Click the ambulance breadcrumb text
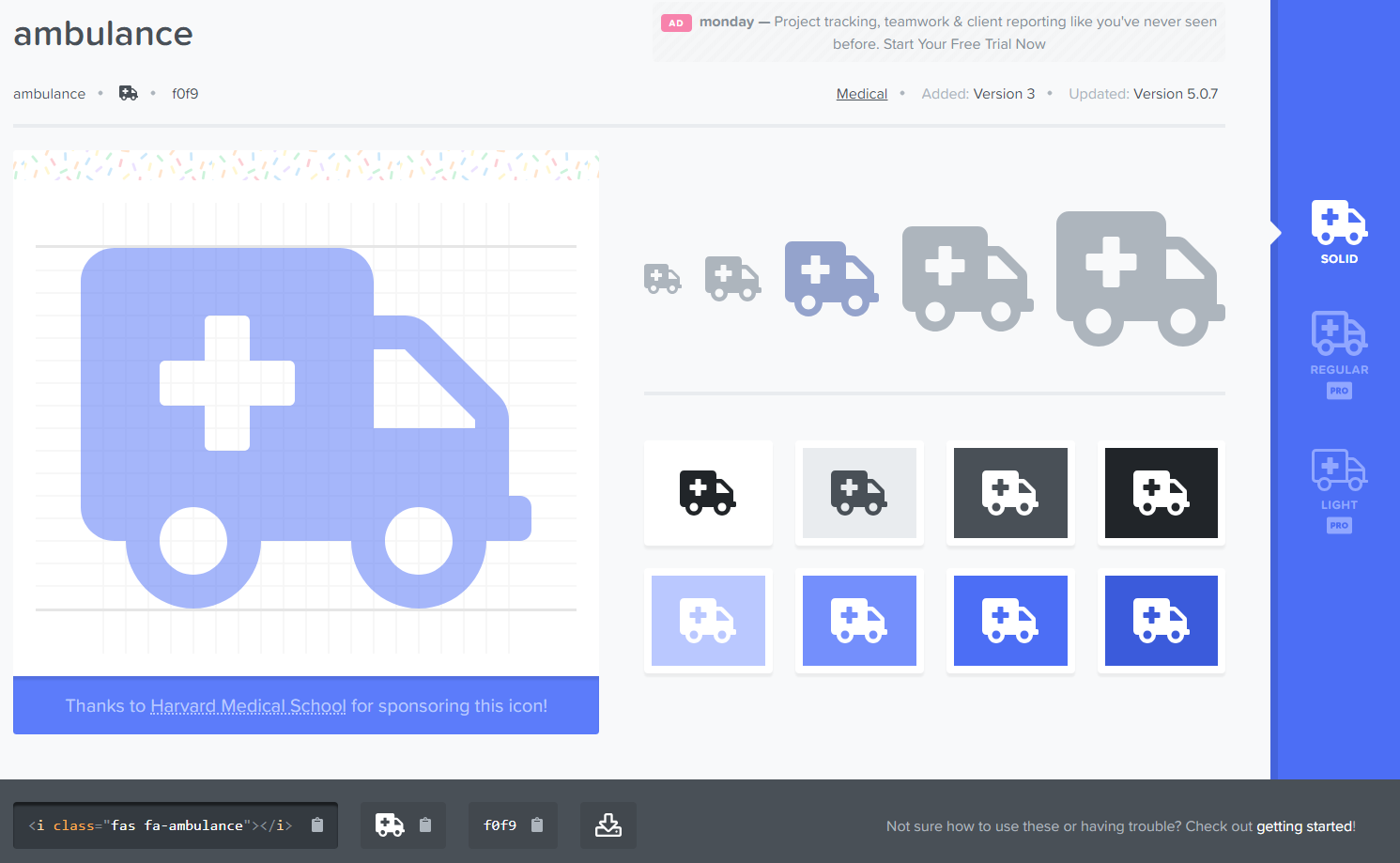This screenshot has width=1400, height=863. coord(49,93)
